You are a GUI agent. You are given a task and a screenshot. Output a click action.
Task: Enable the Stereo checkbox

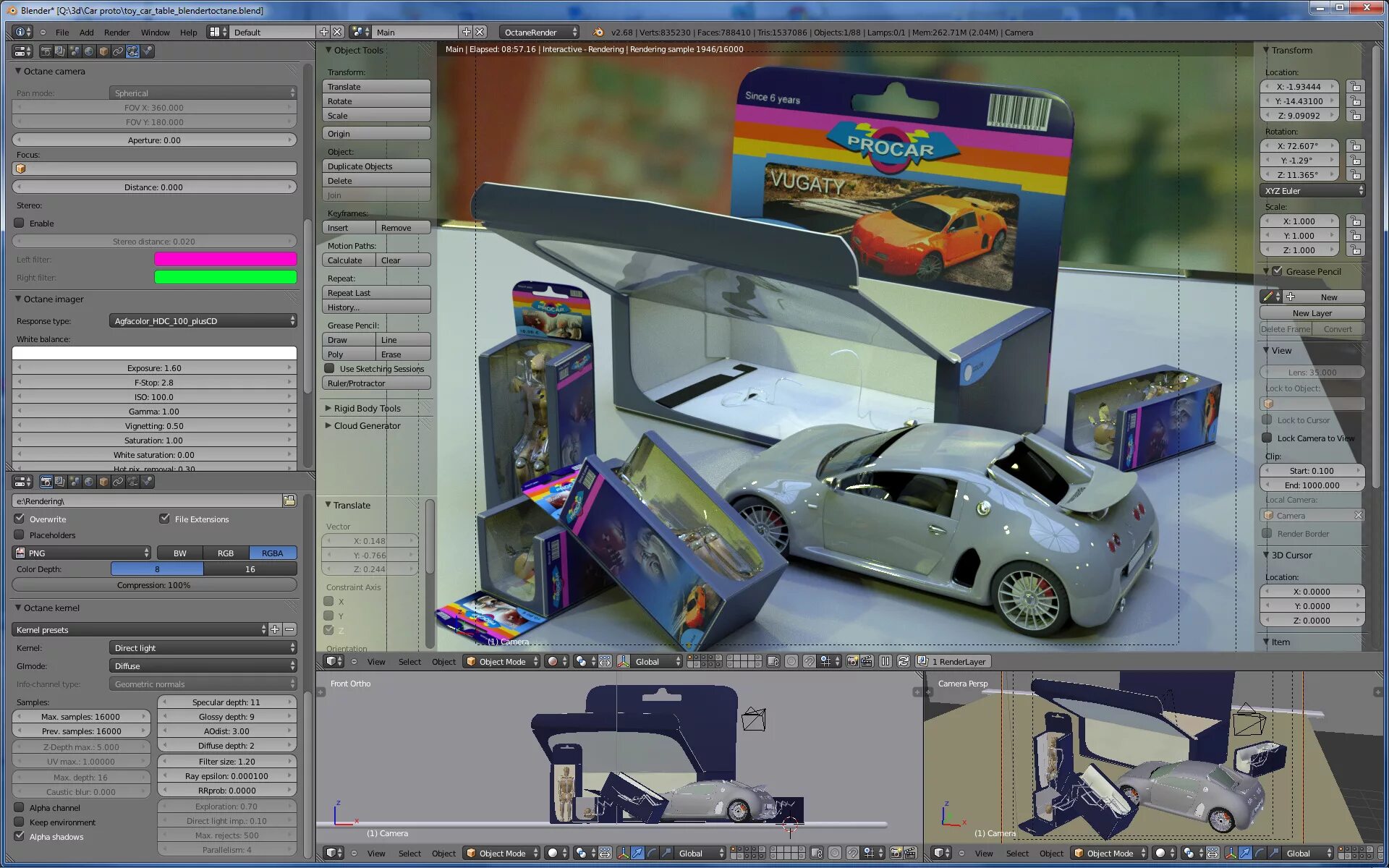(x=20, y=224)
